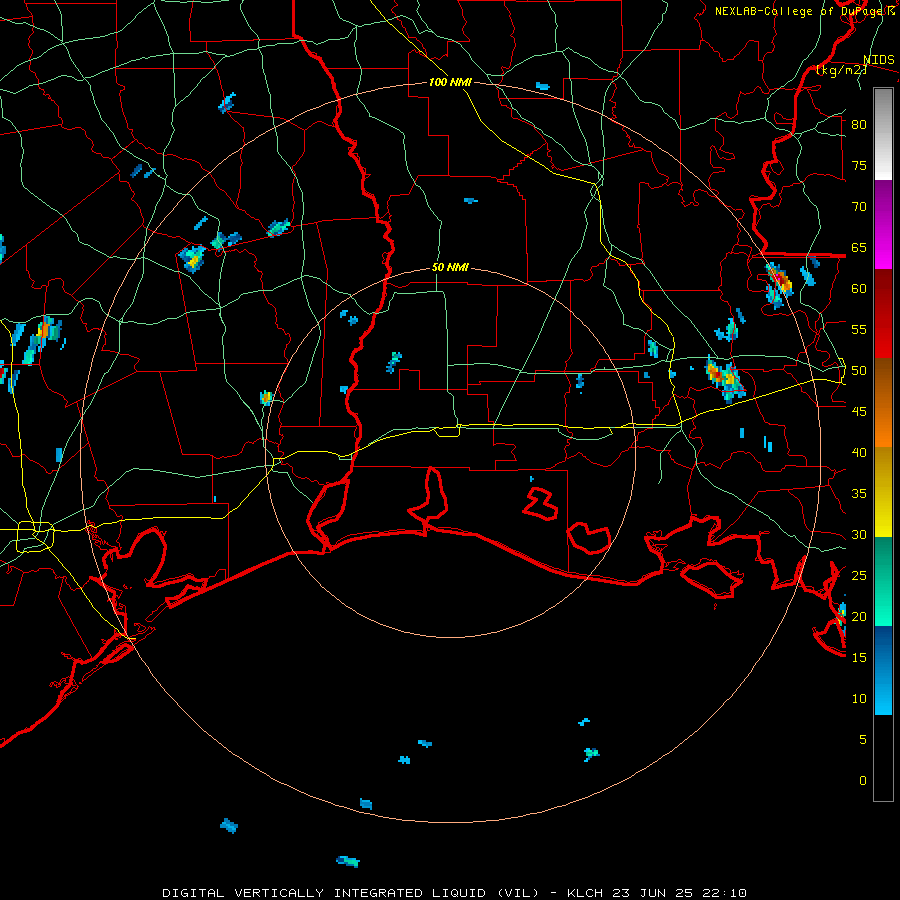Select the white-gray segment of the color bar
Screen dimensions: 900x900
pos(883,134)
